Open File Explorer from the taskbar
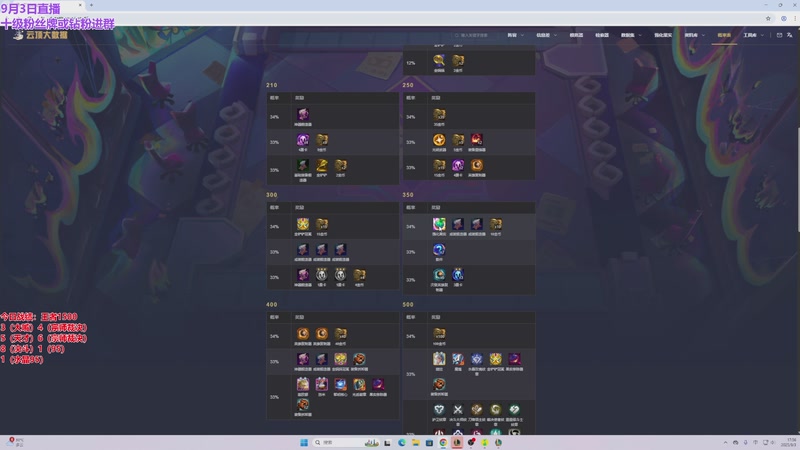 (x=415, y=442)
